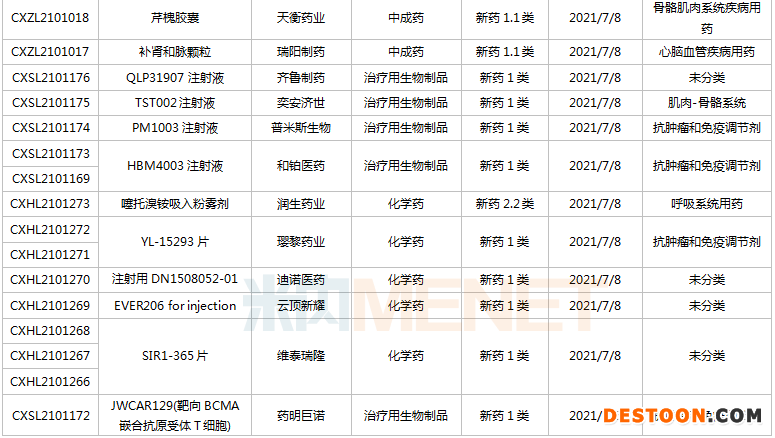This screenshot has width=775, height=438.
Task: Select acceptance number CXSL2101175
Action: 51,103
